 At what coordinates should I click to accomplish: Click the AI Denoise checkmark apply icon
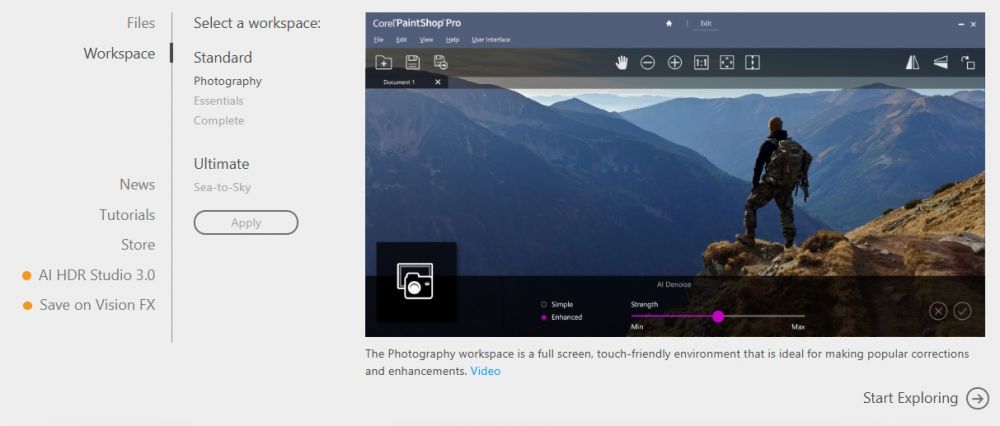(962, 311)
